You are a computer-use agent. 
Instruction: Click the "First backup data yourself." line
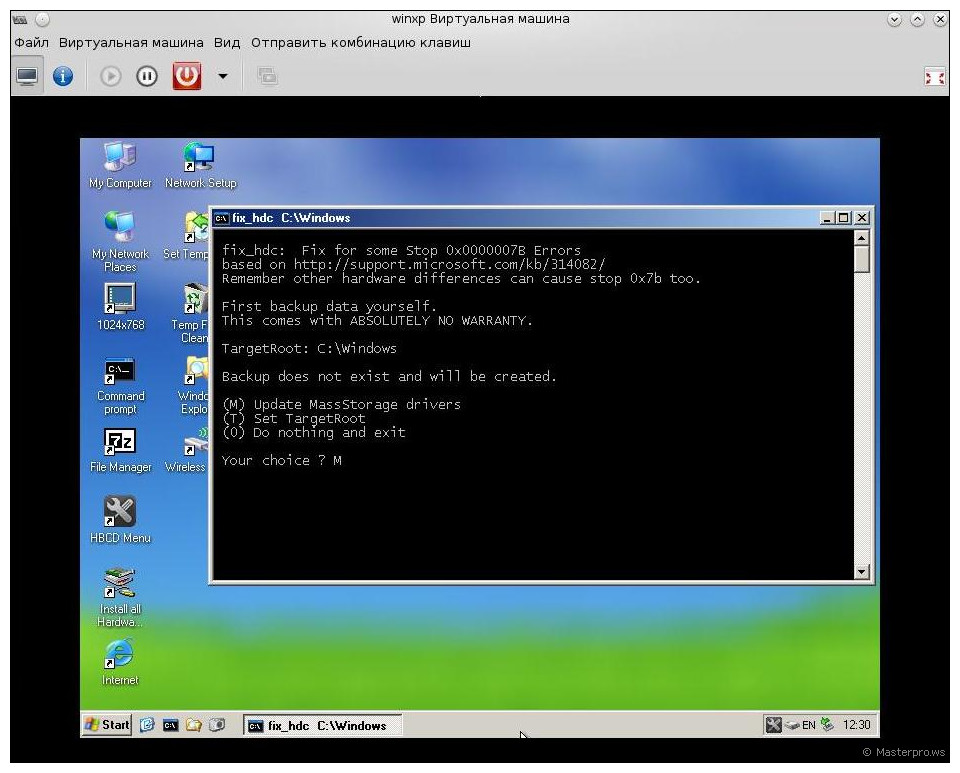pyautogui.click(x=329, y=307)
